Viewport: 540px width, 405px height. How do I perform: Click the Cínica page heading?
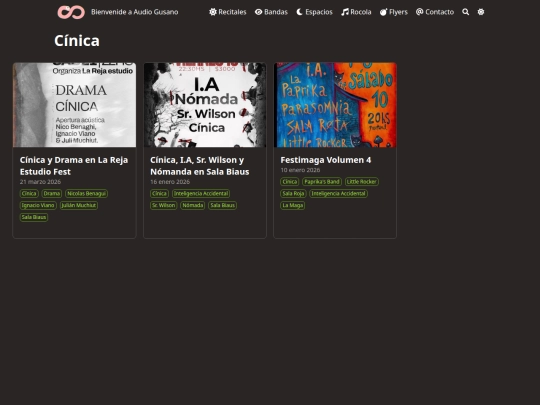[77, 41]
